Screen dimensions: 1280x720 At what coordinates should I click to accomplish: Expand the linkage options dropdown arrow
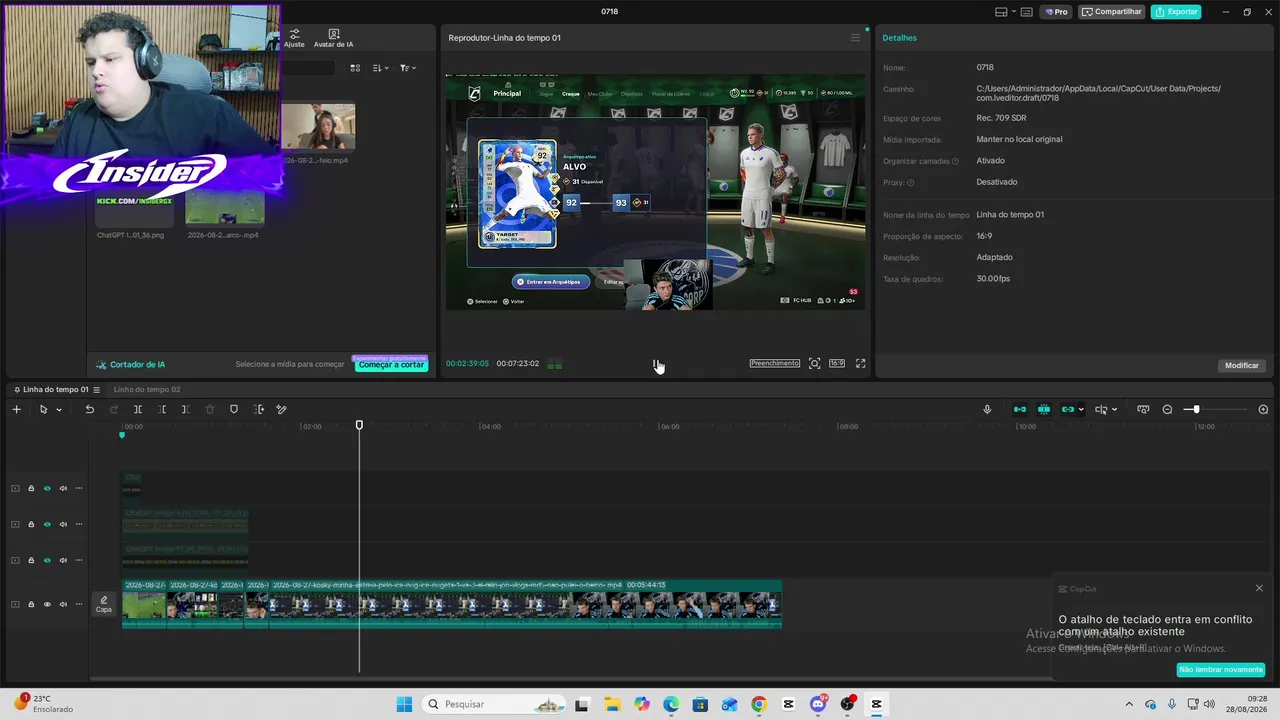pos(1080,410)
